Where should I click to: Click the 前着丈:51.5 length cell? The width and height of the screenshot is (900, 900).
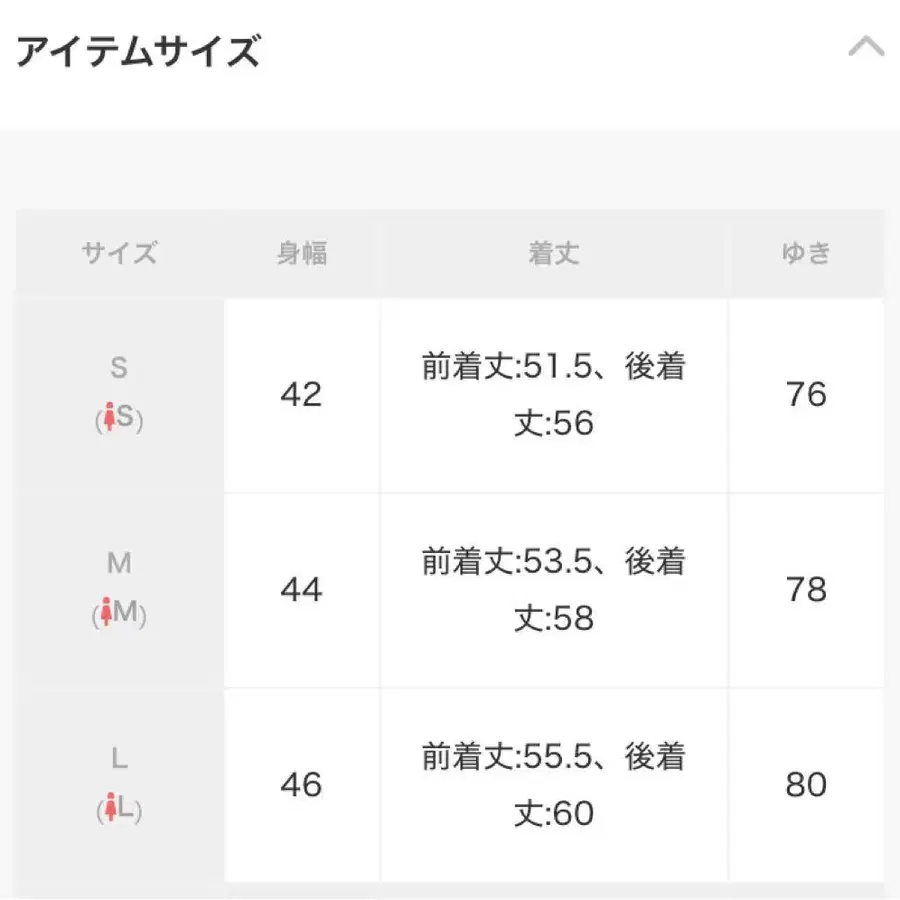(x=553, y=394)
